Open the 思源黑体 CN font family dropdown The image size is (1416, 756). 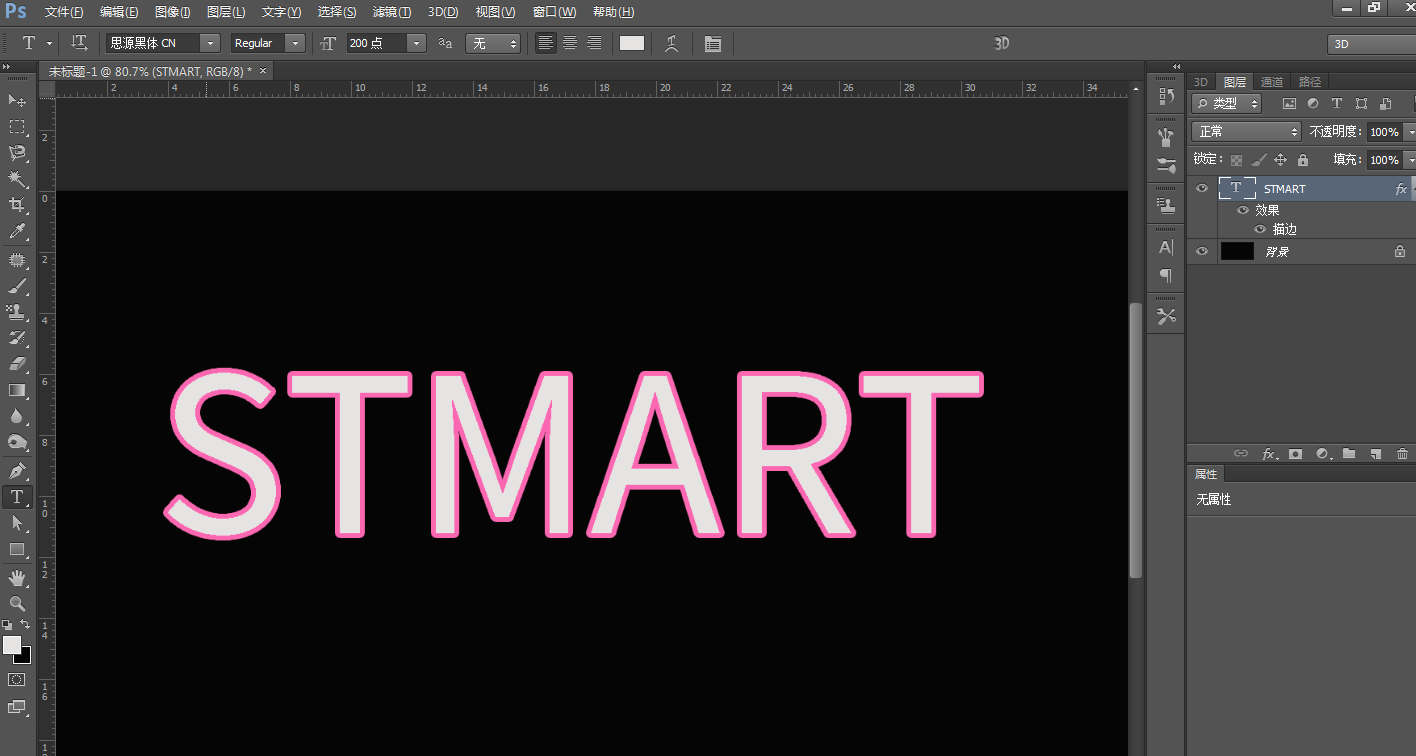click(x=210, y=43)
